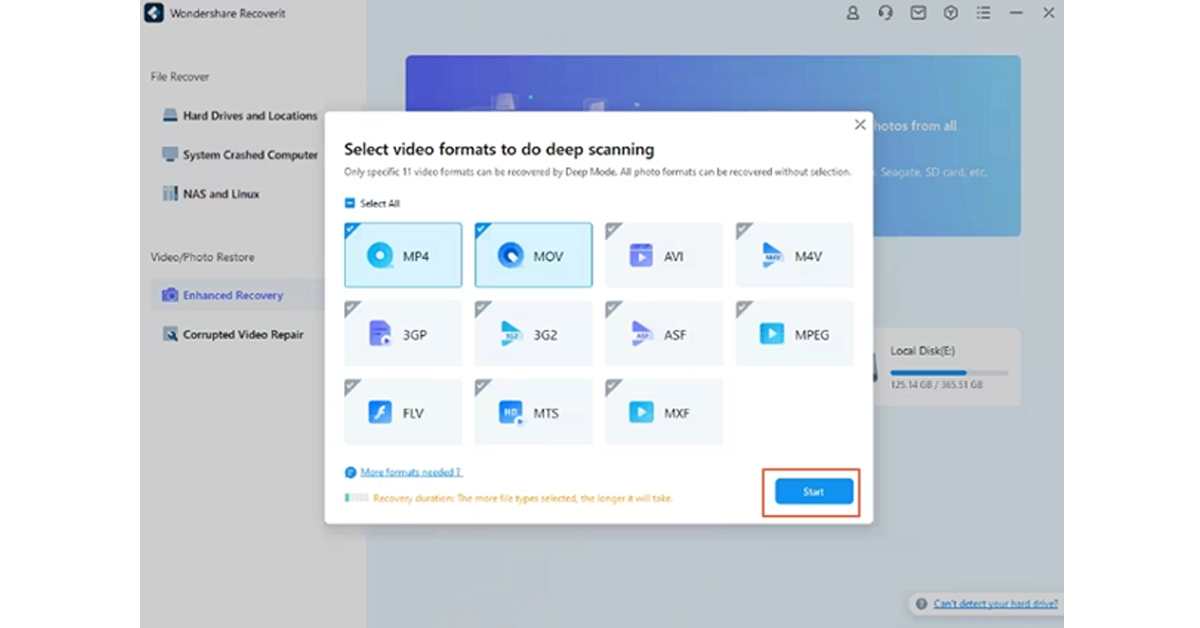Click the NAS and Linux server icon
The height and width of the screenshot is (628, 1200).
170,194
